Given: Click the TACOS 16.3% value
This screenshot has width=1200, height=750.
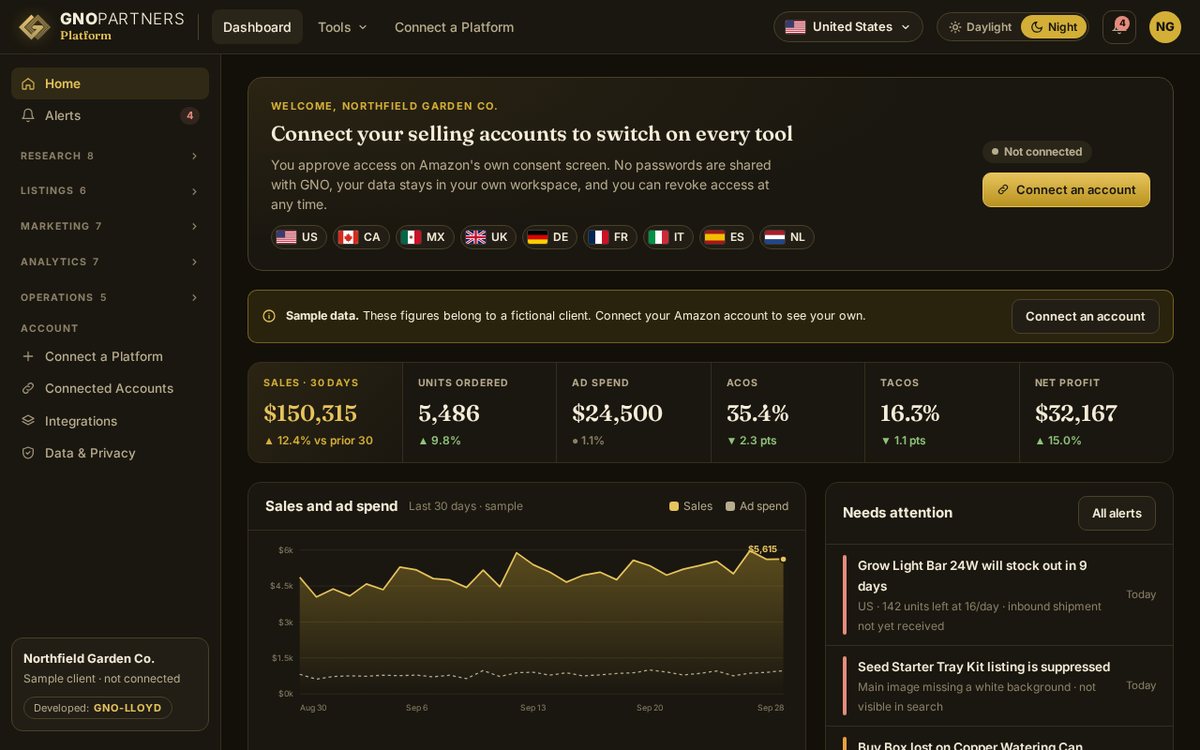Looking at the screenshot, I should [910, 413].
